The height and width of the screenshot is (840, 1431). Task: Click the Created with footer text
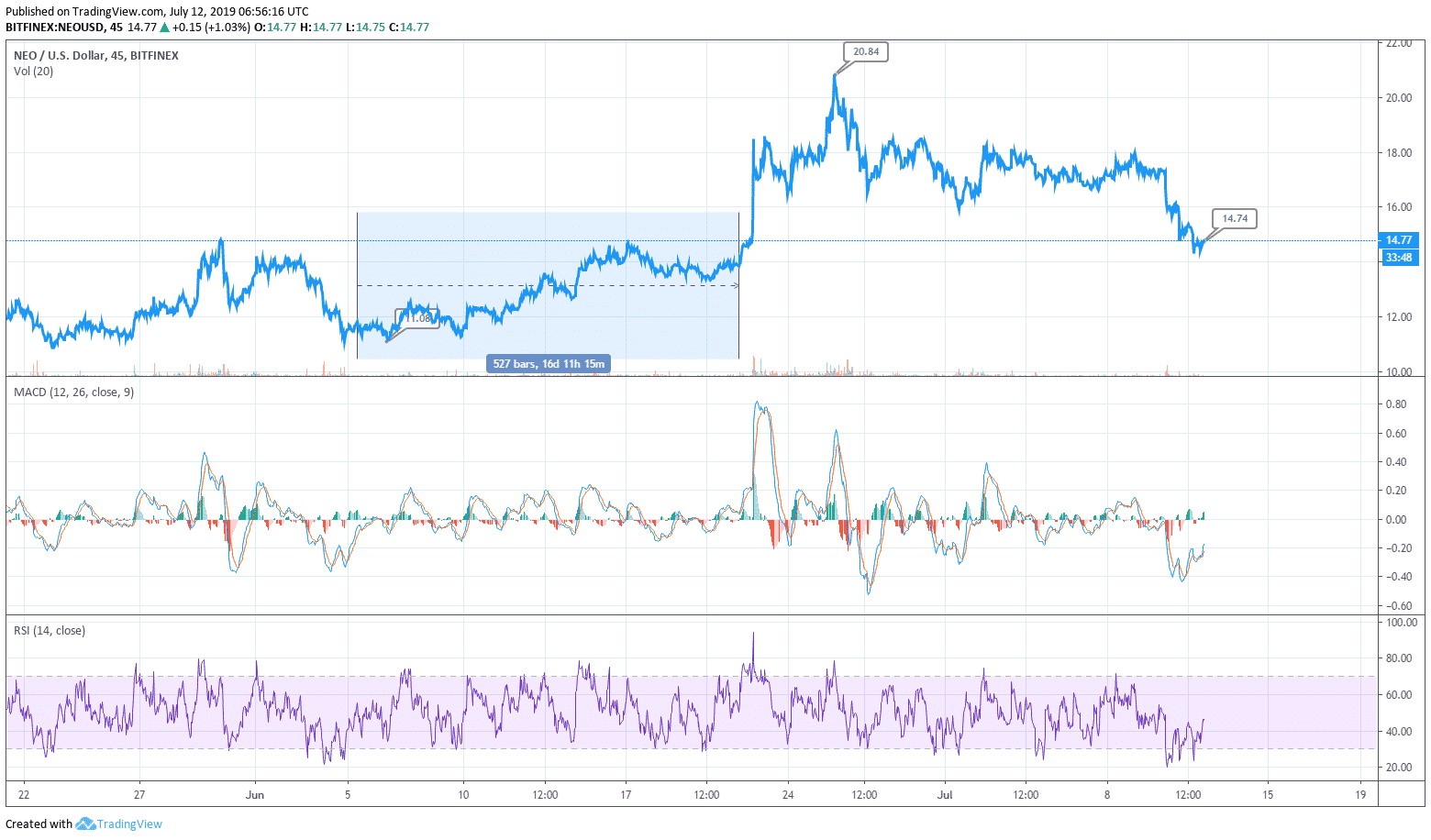[39, 823]
